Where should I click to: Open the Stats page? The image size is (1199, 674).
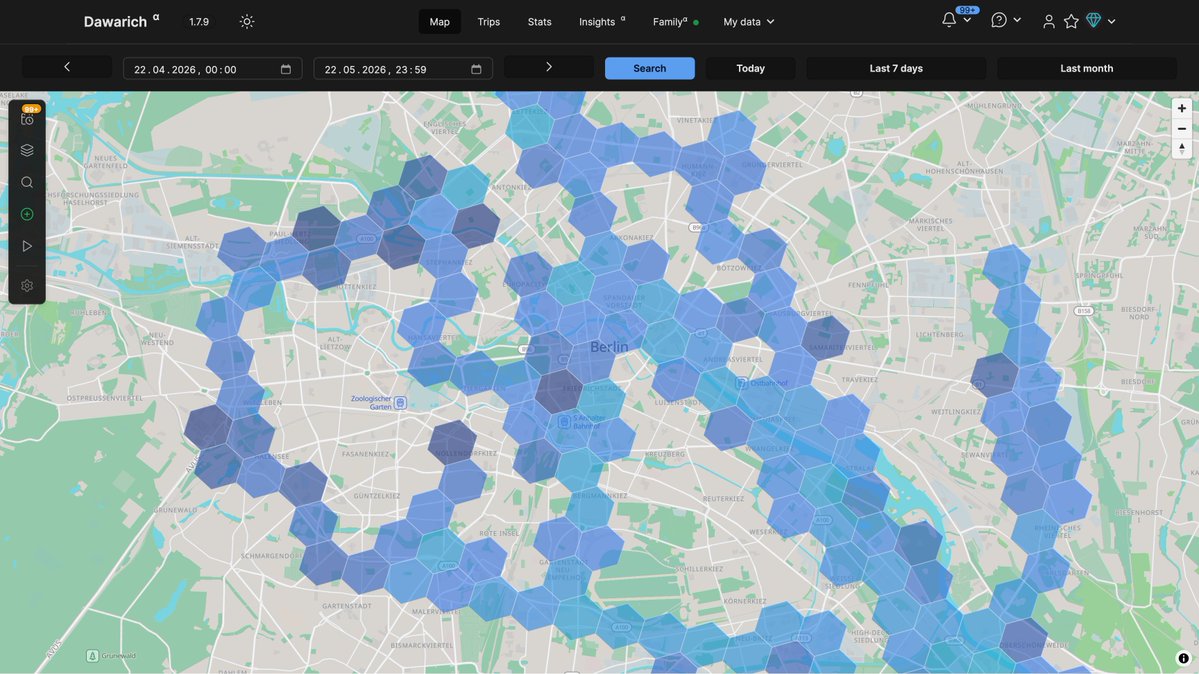(539, 21)
